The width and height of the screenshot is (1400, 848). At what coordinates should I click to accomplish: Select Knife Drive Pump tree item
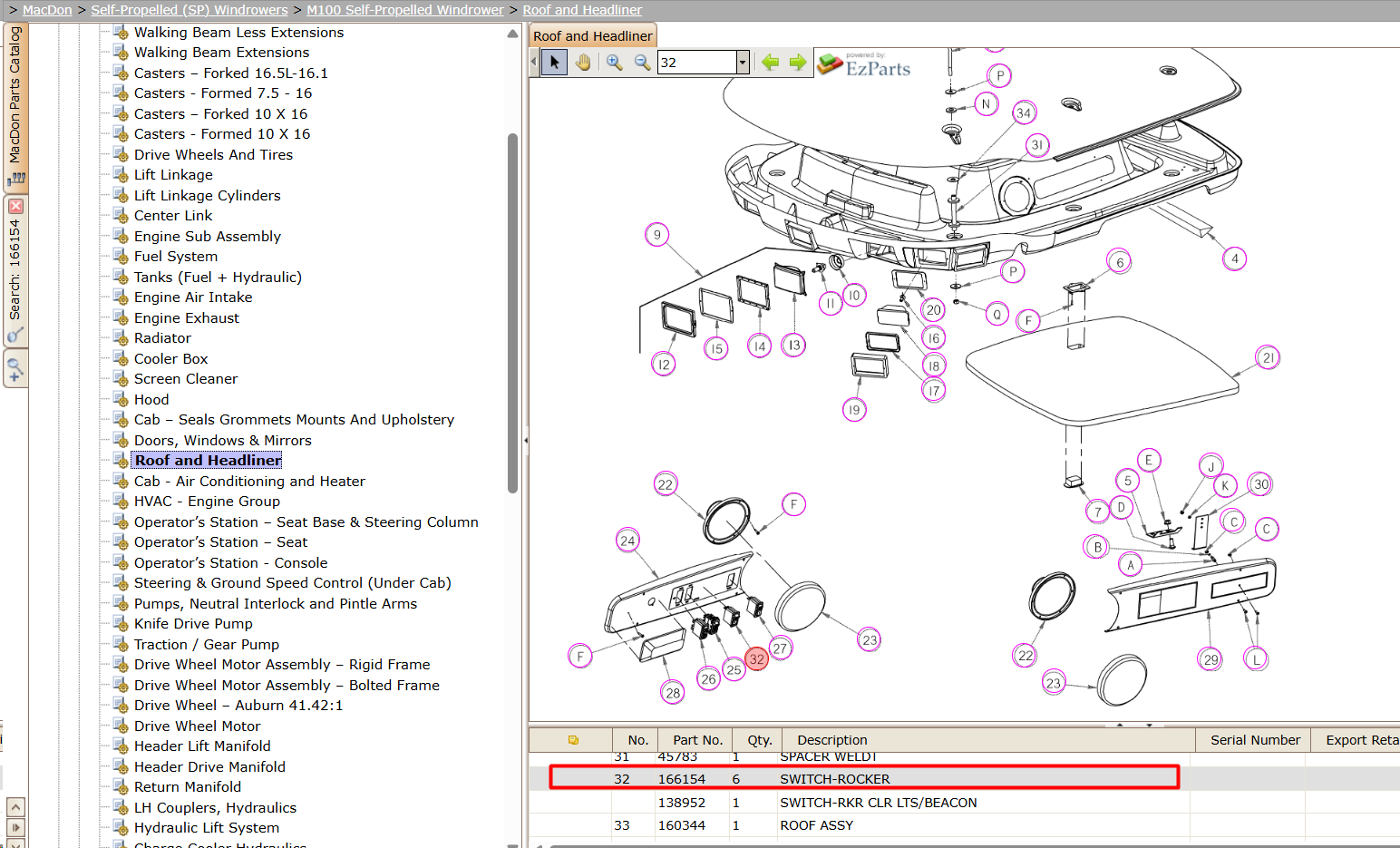193,624
